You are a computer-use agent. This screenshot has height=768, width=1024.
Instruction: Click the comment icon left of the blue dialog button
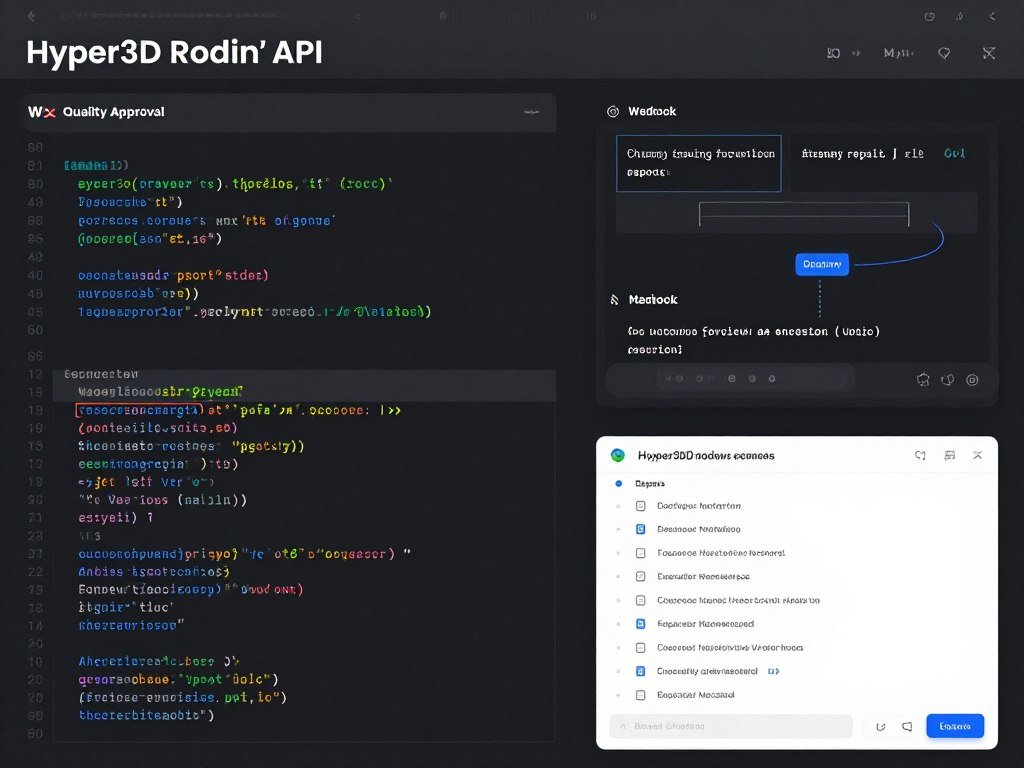coord(907,727)
